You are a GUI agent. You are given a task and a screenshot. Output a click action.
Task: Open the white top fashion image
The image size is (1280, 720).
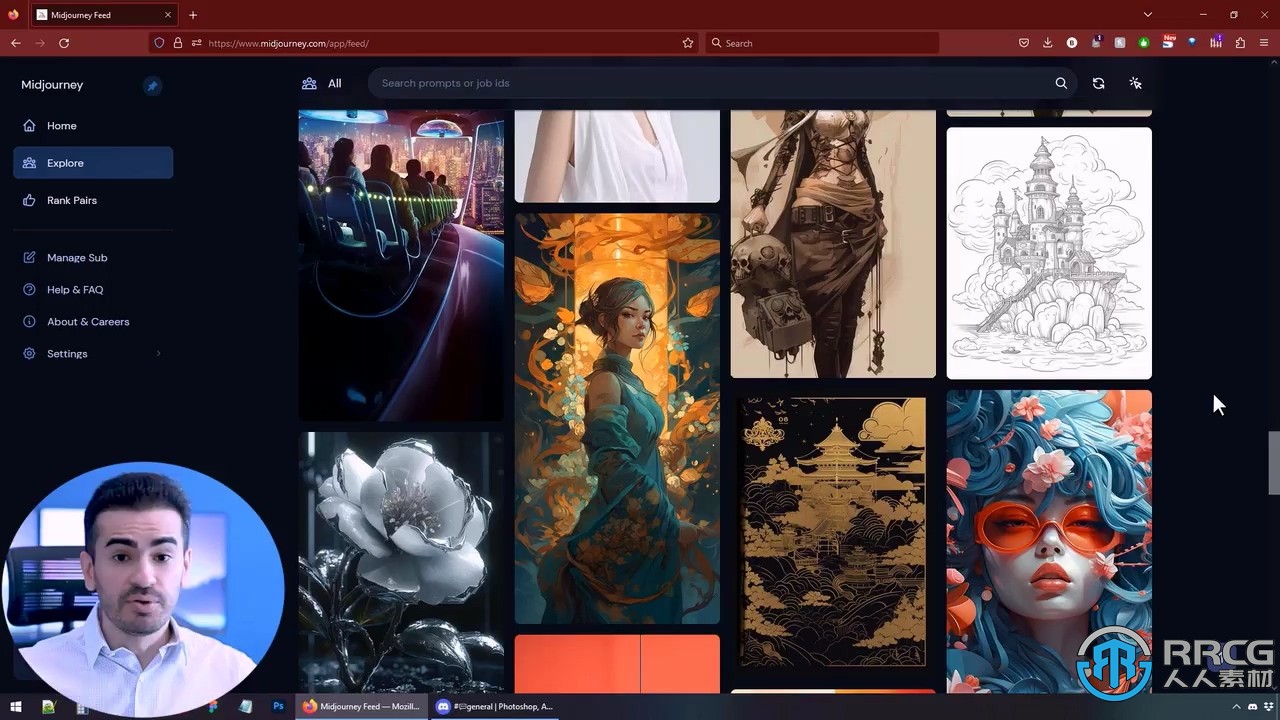(617, 156)
